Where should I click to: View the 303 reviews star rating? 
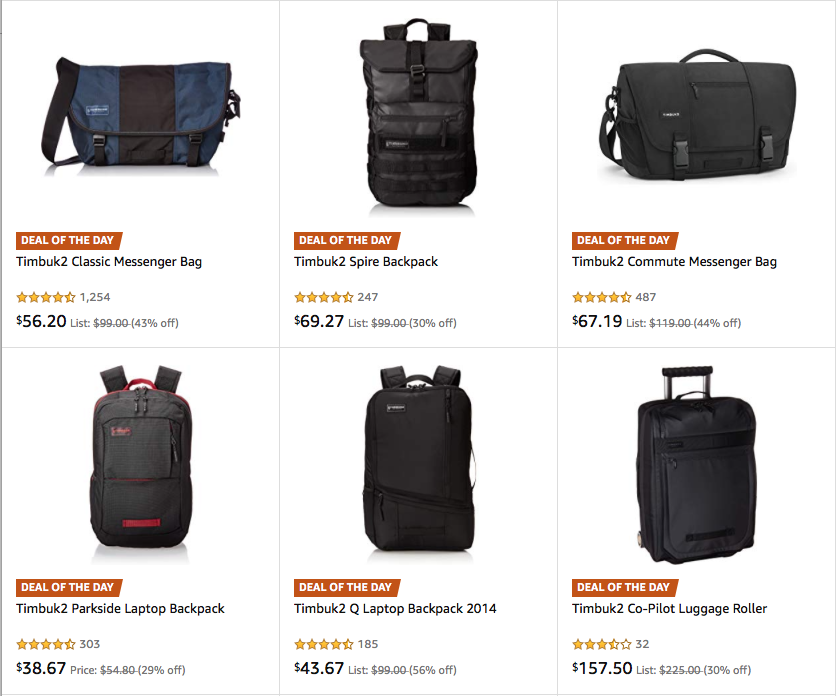46,644
